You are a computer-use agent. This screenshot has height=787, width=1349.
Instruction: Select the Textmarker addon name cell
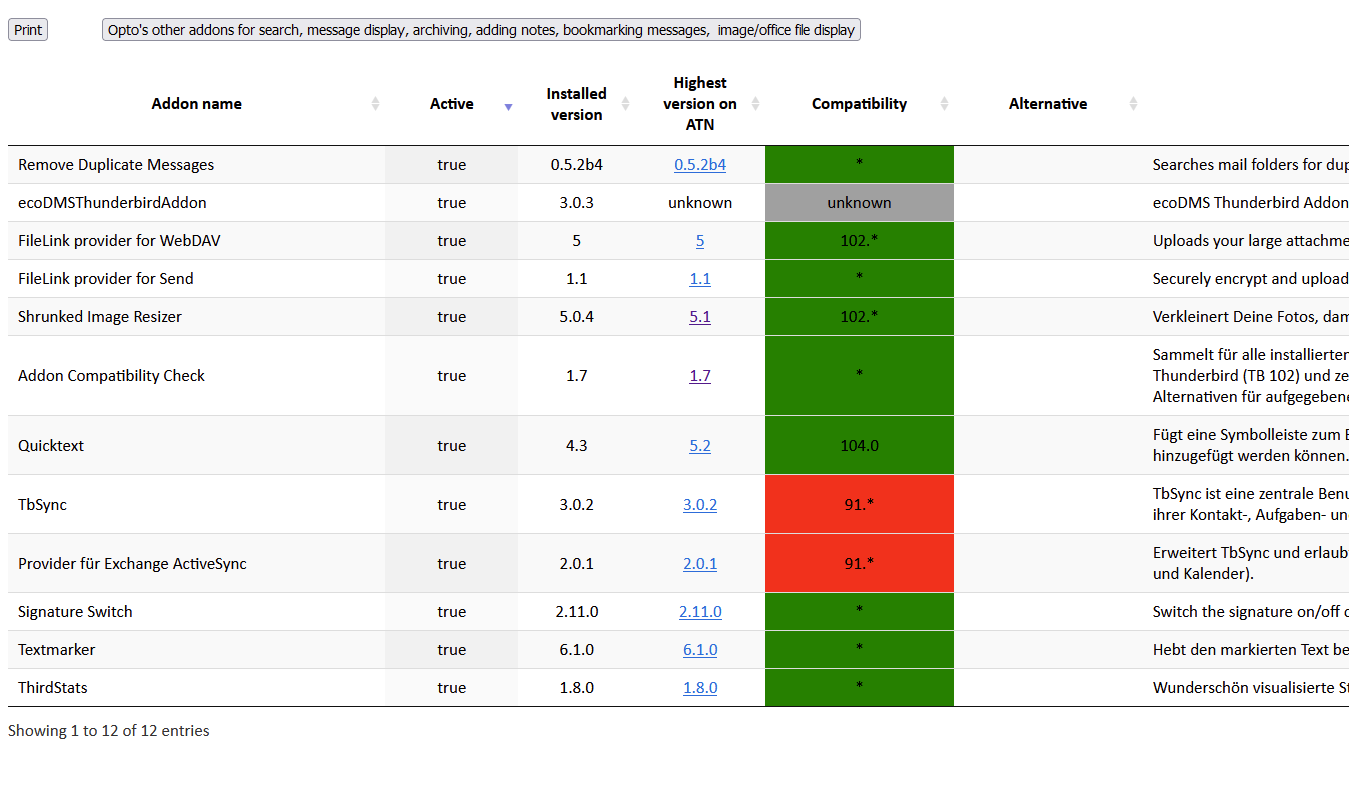point(57,650)
